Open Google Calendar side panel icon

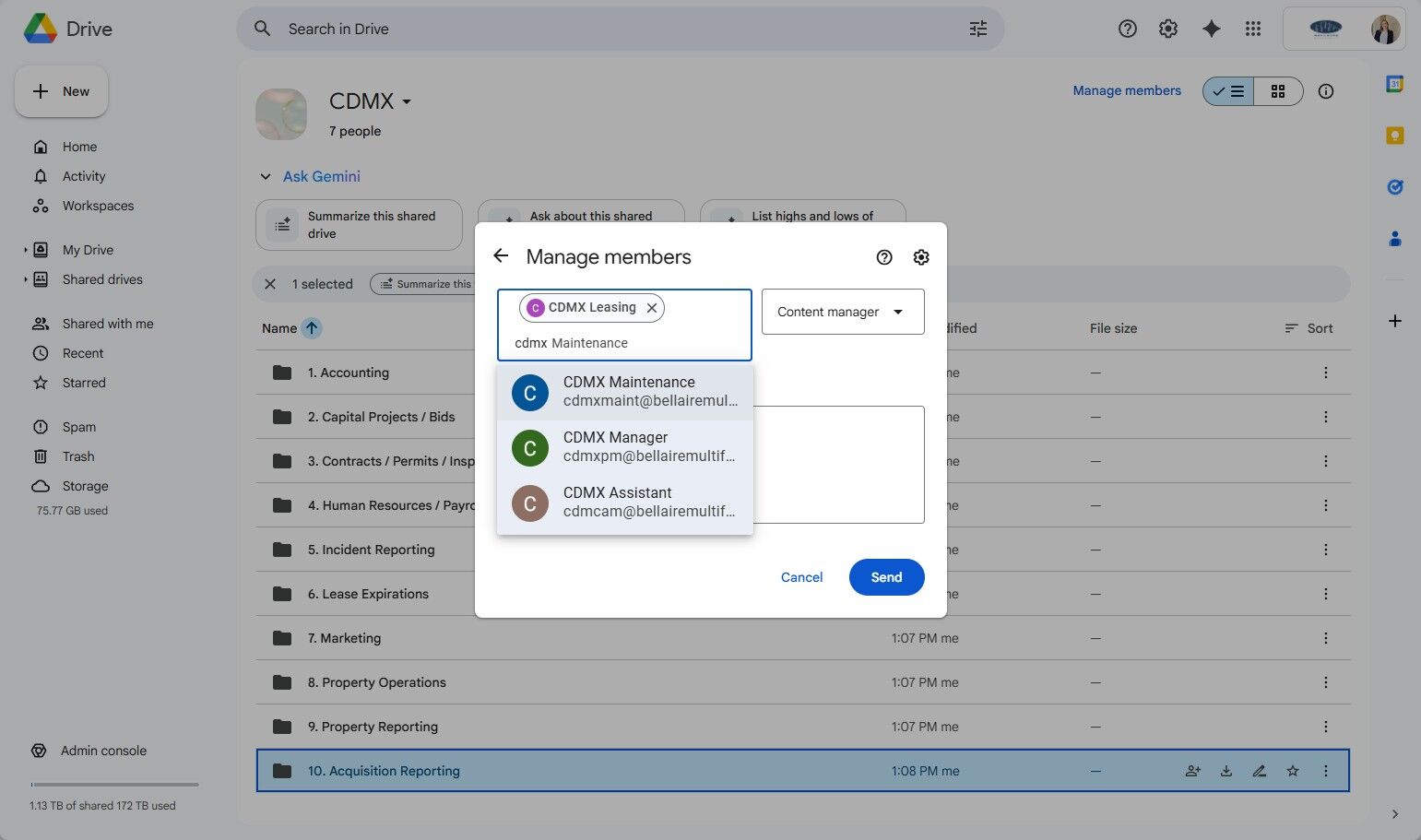tap(1395, 84)
